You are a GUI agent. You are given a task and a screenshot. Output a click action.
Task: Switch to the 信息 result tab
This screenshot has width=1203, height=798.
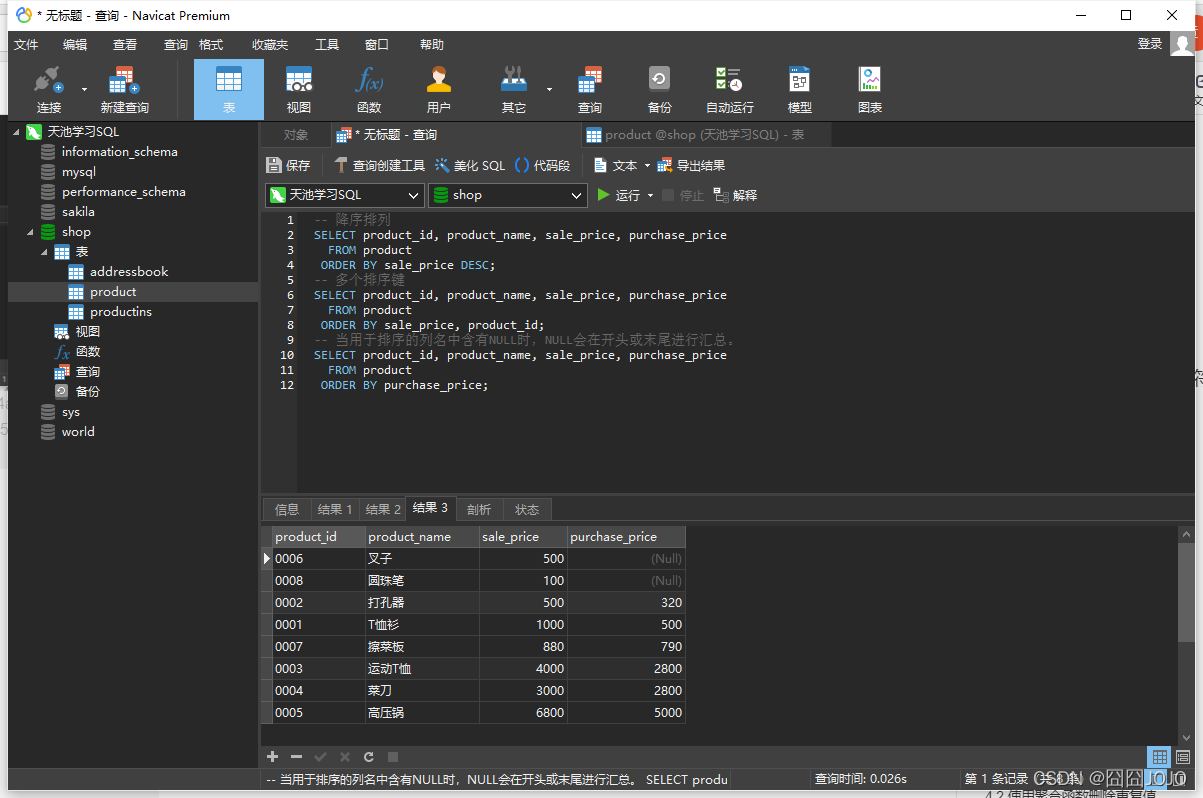click(x=287, y=509)
